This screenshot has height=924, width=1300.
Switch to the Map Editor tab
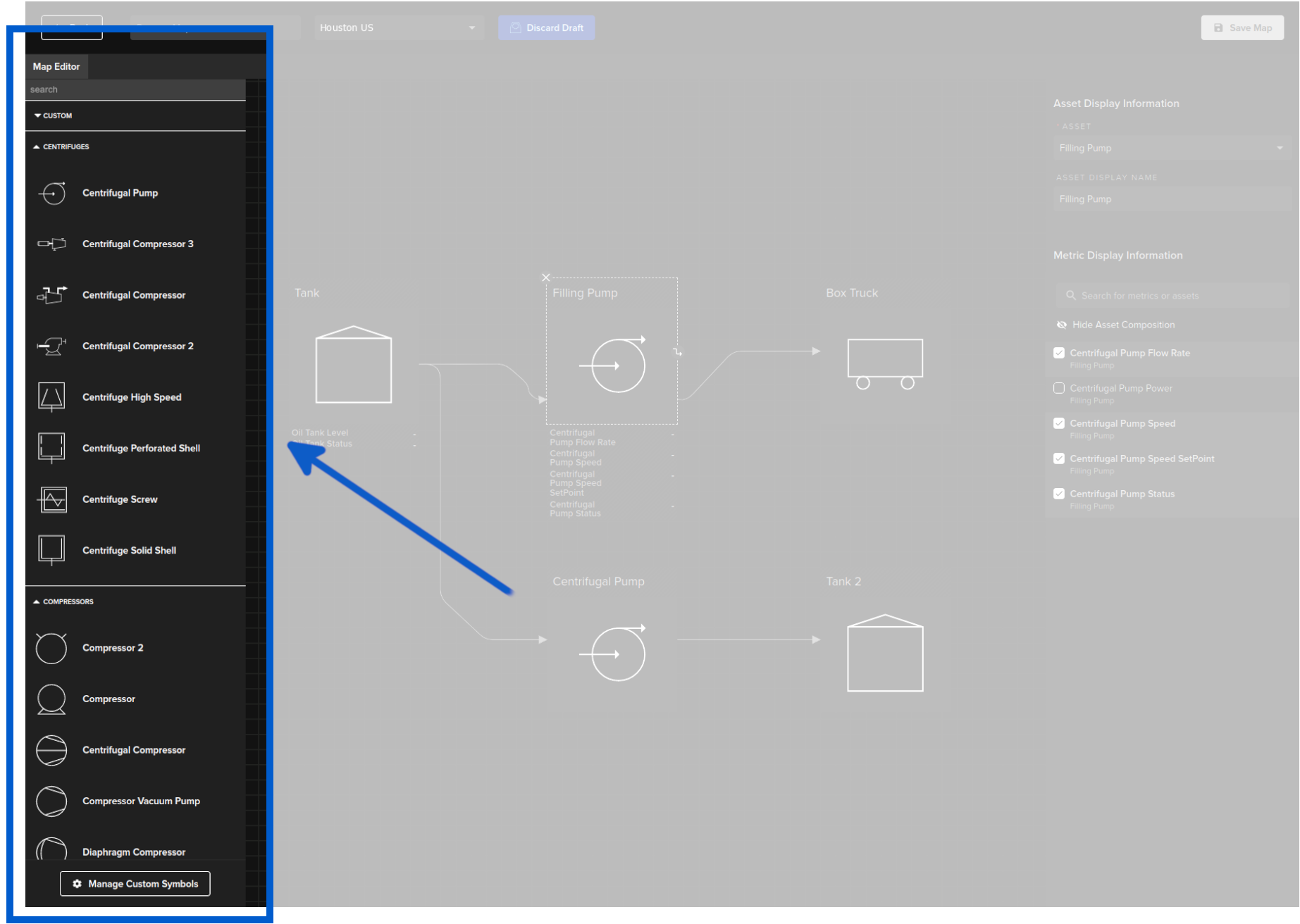pyautogui.click(x=56, y=66)
